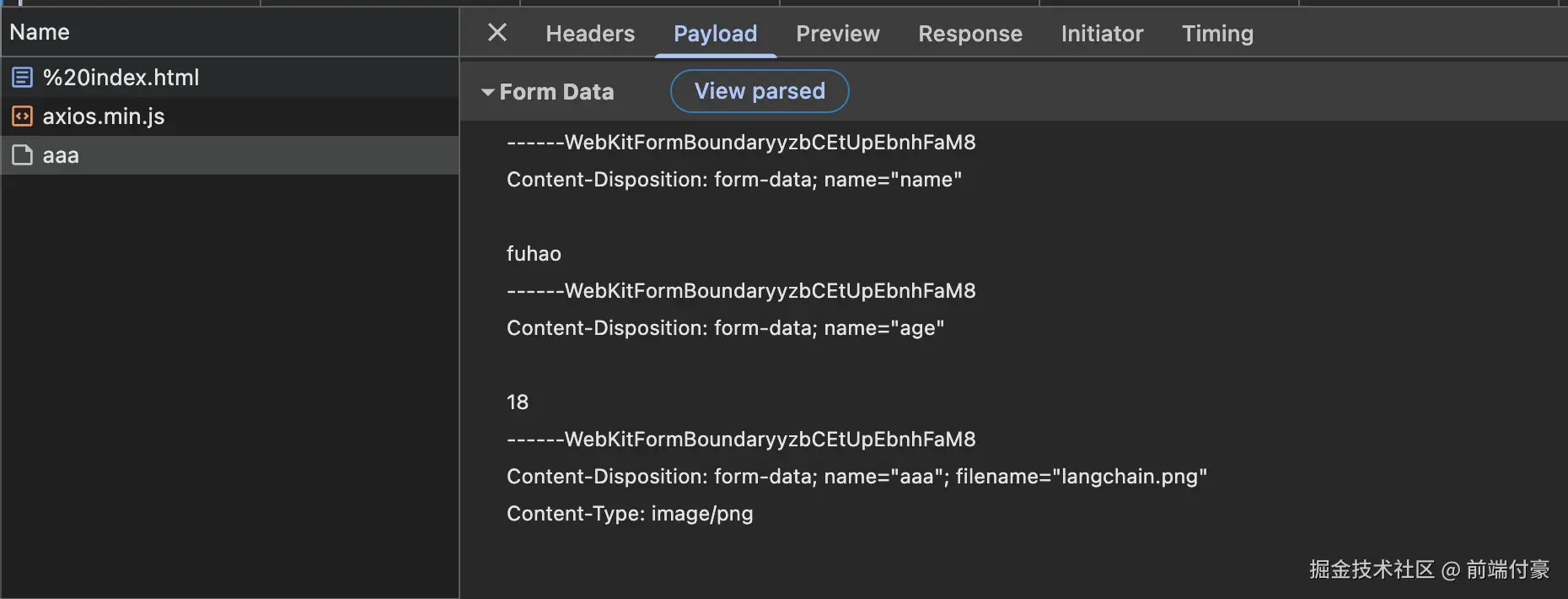Click the document icon beside %20index.html
This screenshot has width=1568, height=599.
[x=22, y=78]
